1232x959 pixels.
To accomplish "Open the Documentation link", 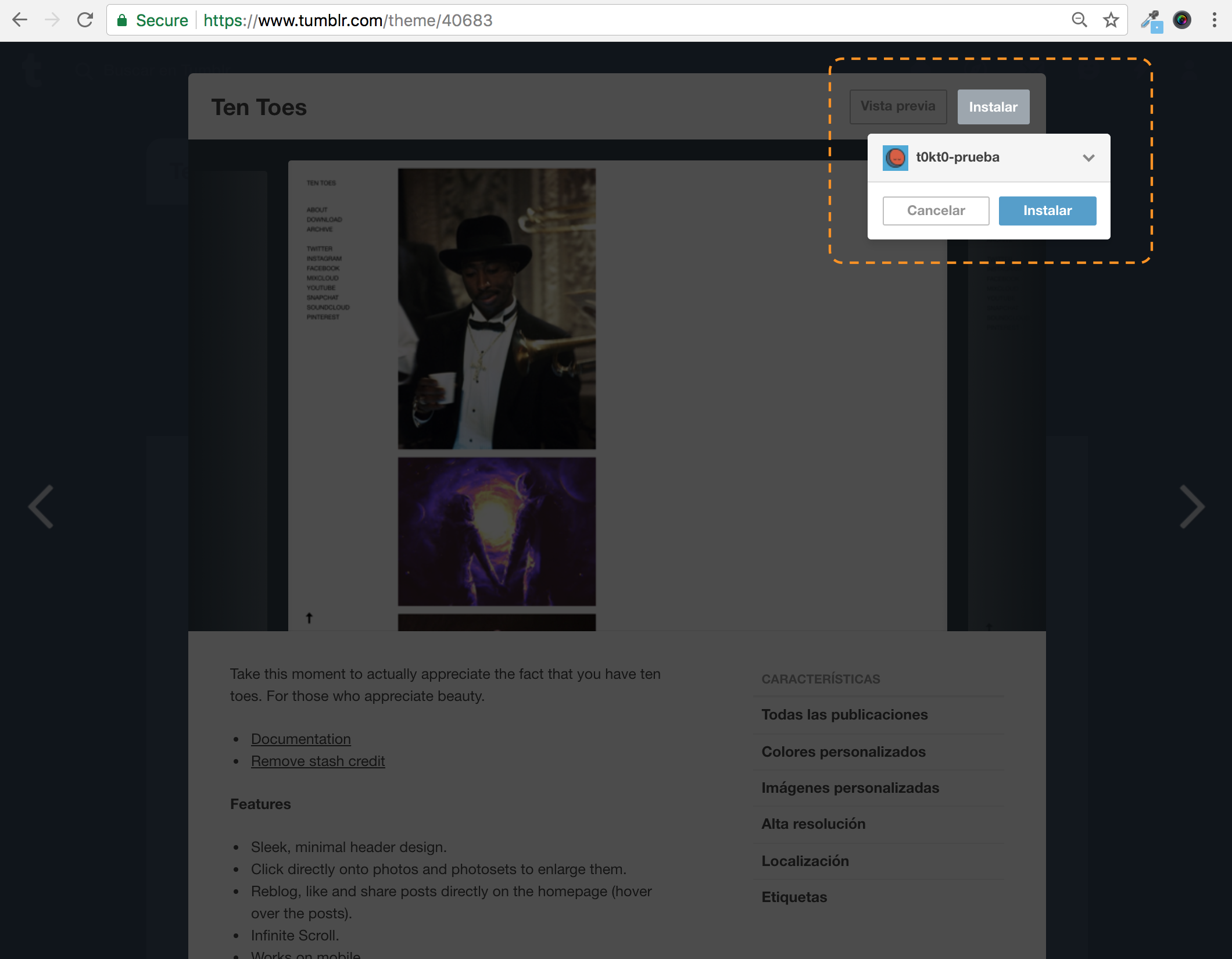I will click(301, 739).
